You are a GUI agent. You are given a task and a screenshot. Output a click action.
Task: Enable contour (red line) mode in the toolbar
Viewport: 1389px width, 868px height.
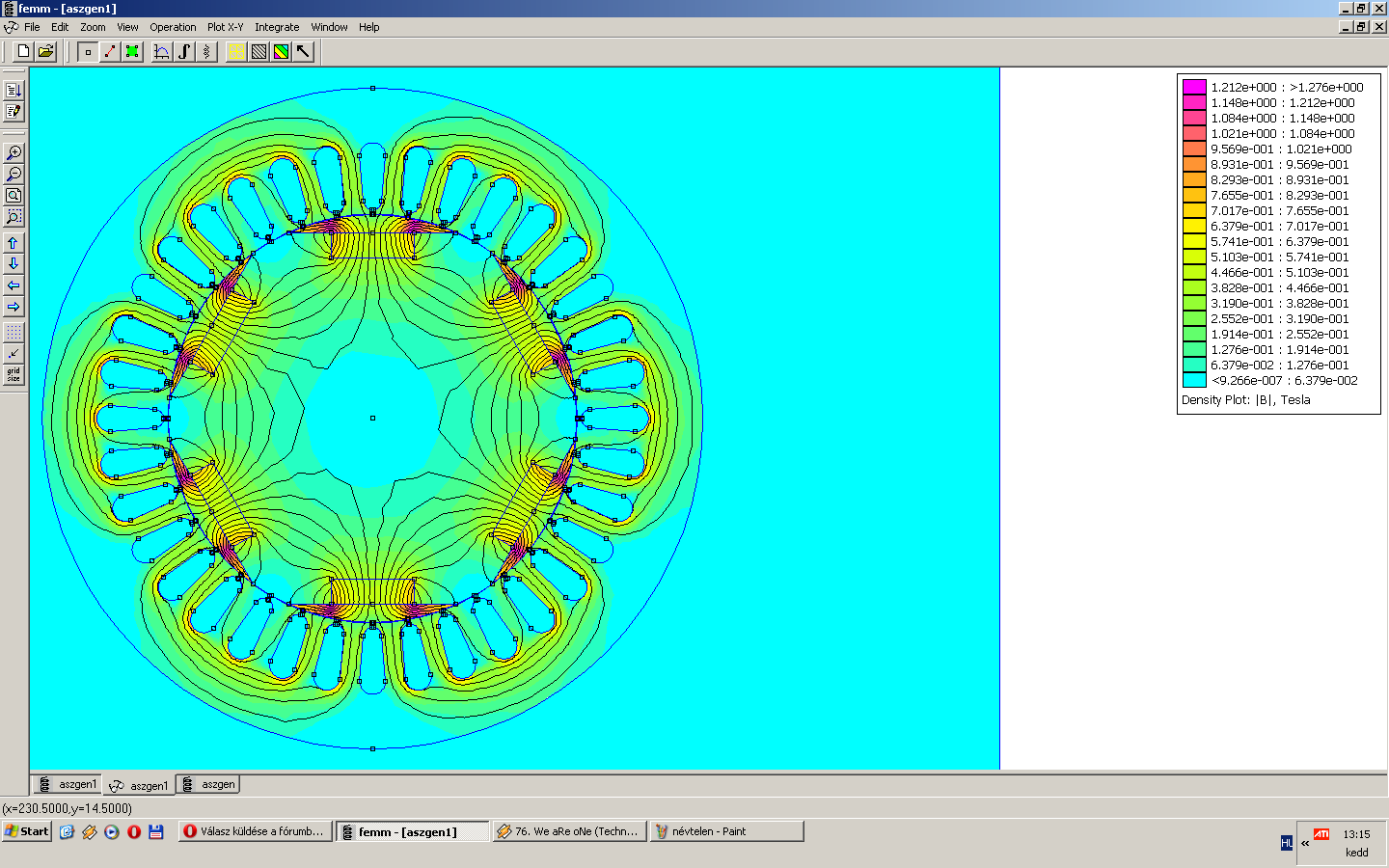click(x=110, y=51)
